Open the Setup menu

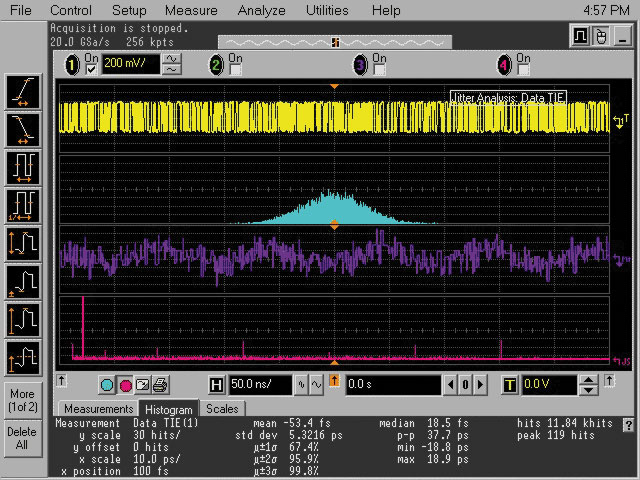pos(129,10)
